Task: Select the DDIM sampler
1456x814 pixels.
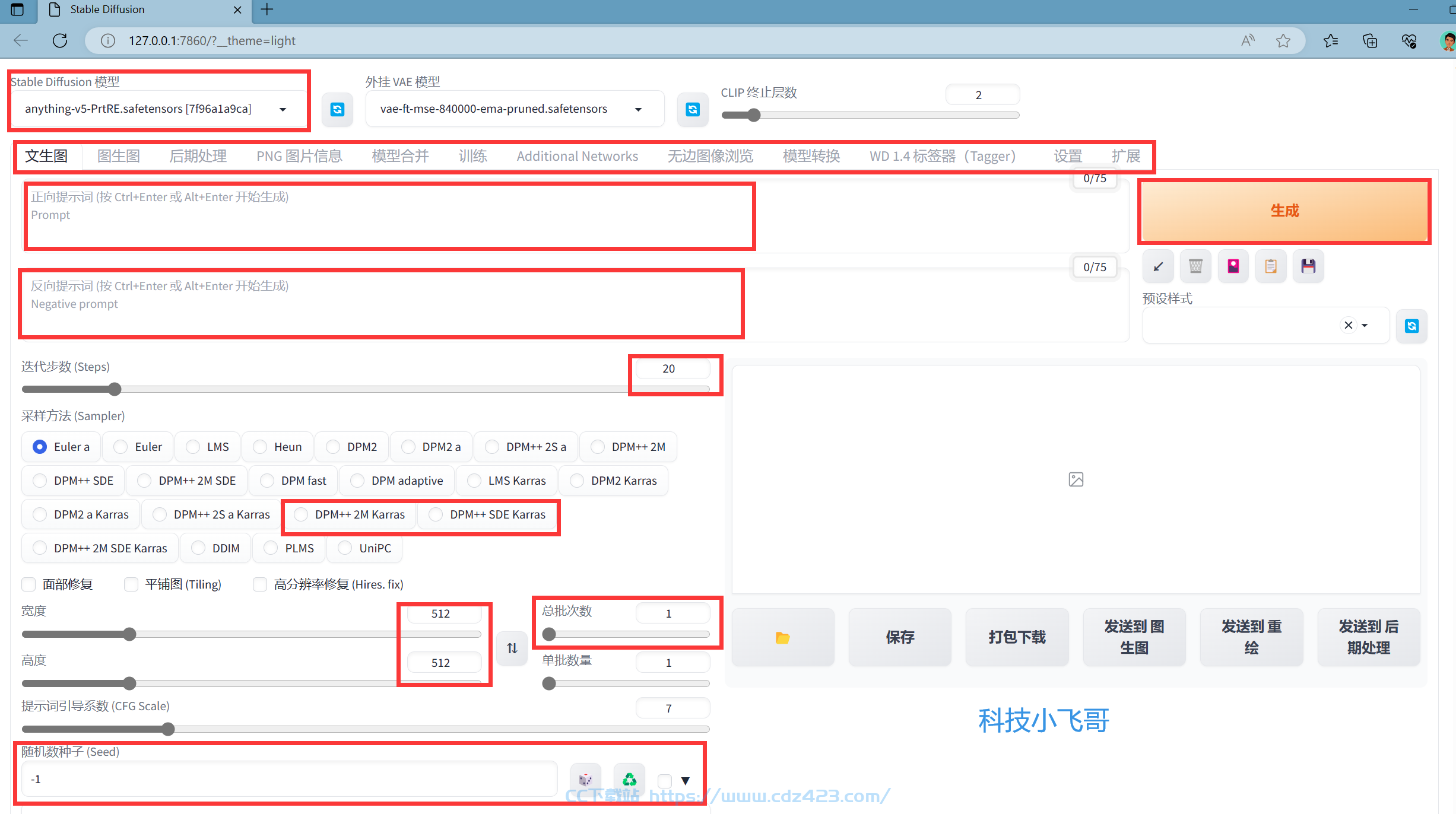Action: point(215,548)
